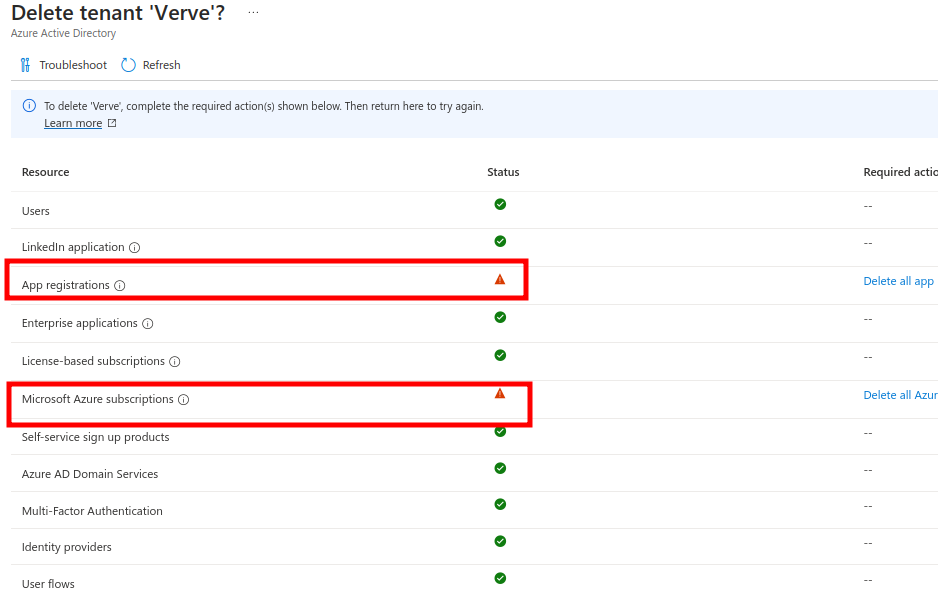Viewport: 938px width, 595px height.
Task: Click external link icon next to Learn more
Action: tap(112, 123)
